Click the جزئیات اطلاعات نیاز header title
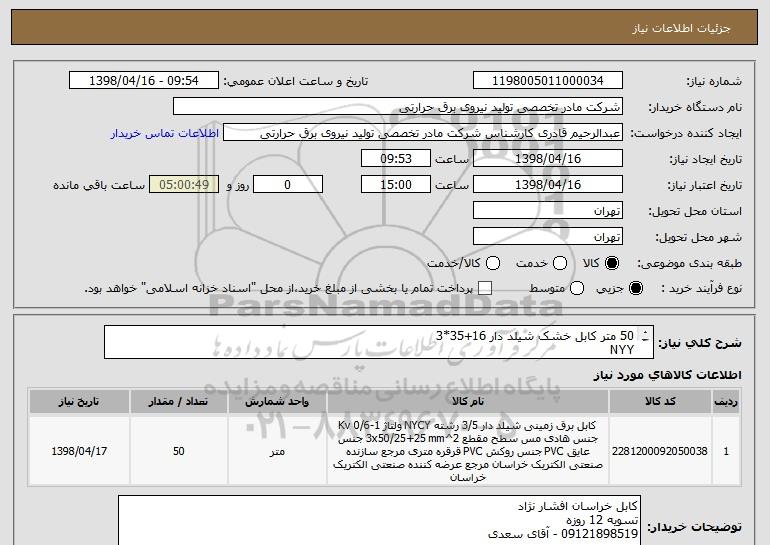Viewport: 770px width, 545px height. [681, 28]
